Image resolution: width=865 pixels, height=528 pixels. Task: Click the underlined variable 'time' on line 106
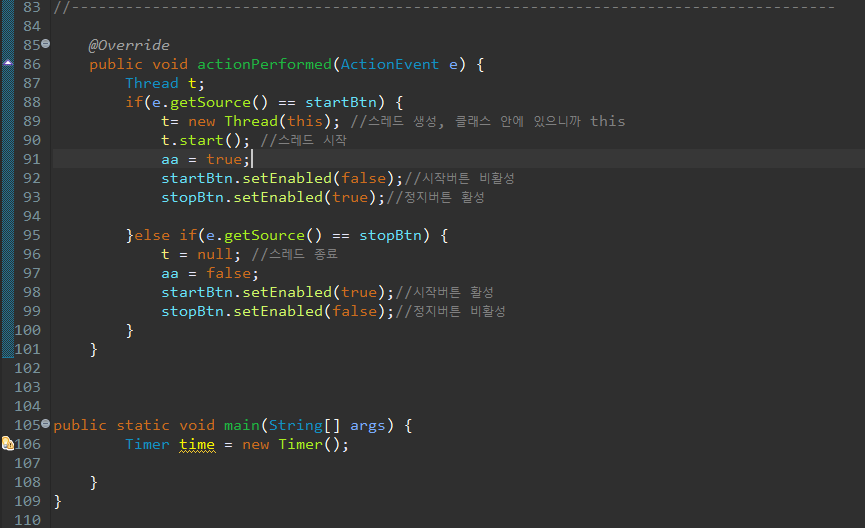click(197, 444)
